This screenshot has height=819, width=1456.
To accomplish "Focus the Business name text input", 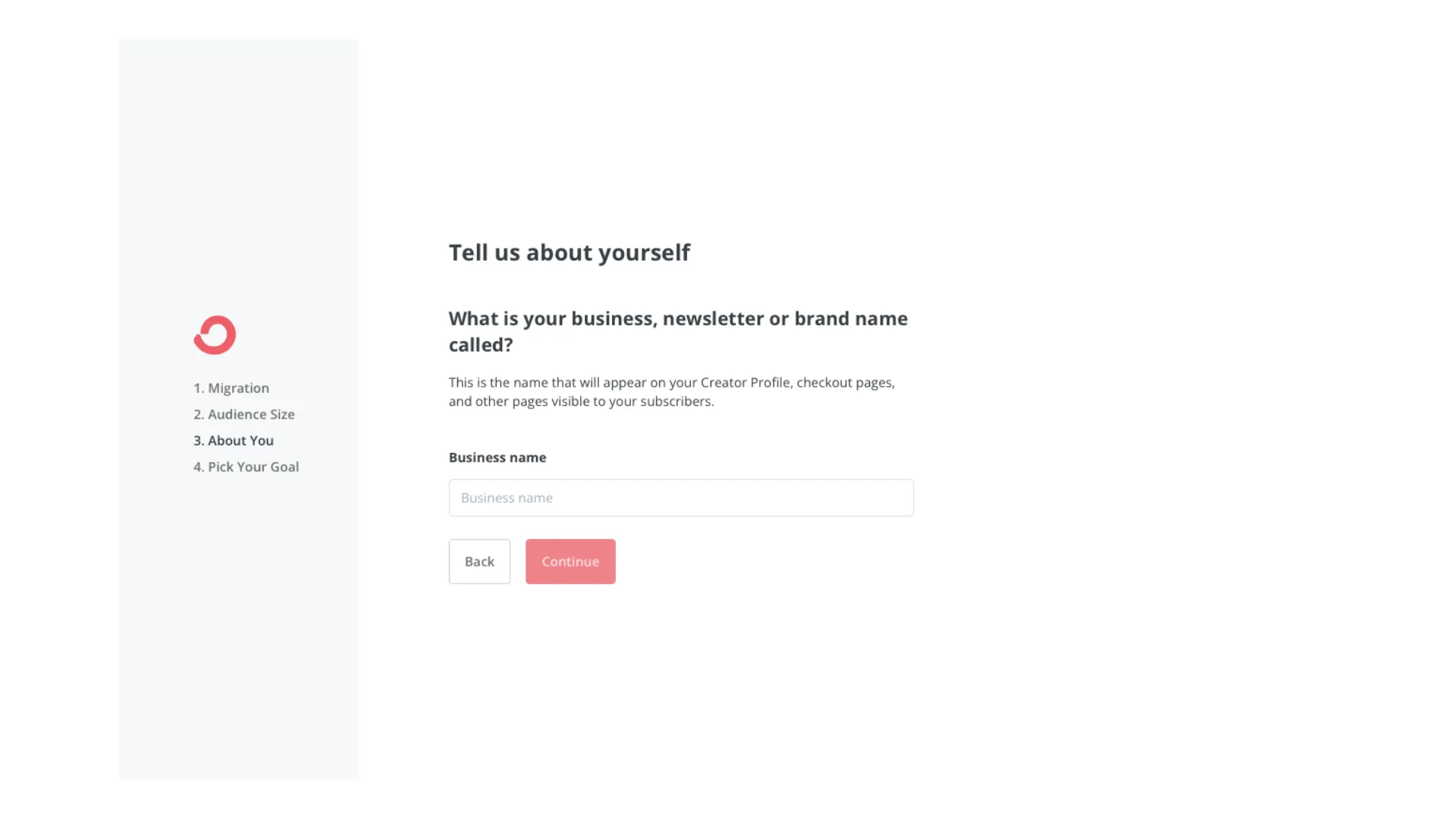I will 680,498.
